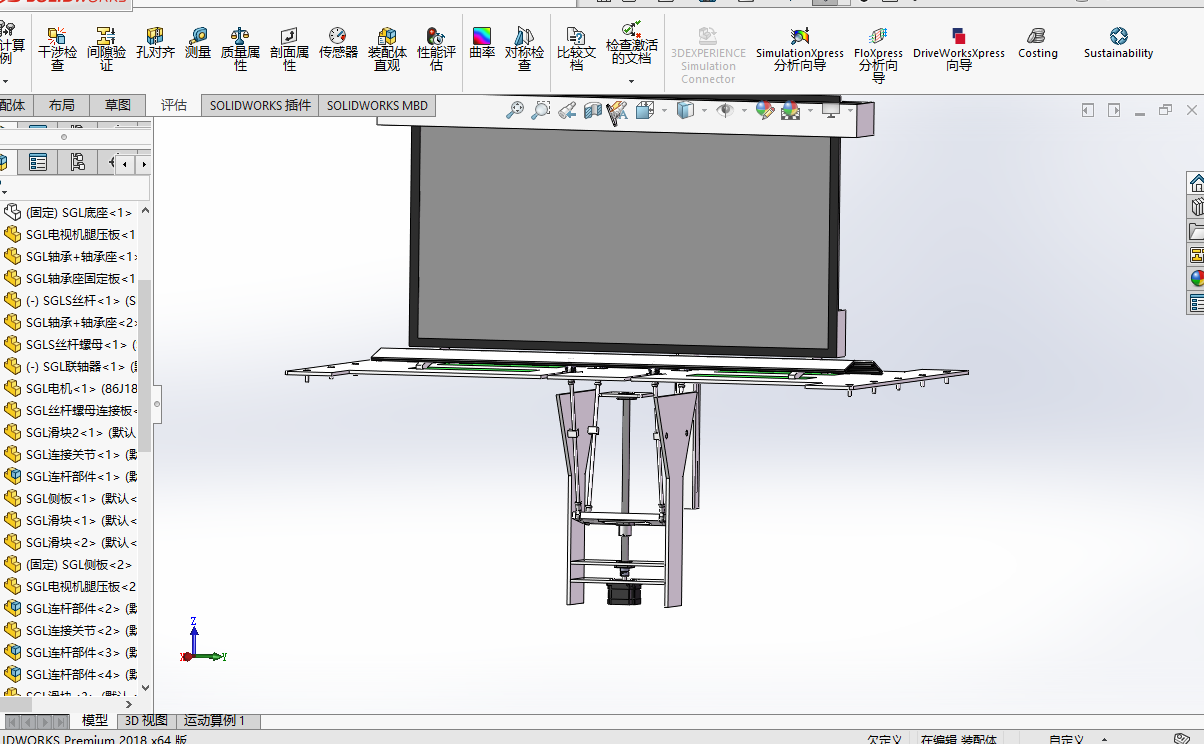Screen dimensions: 1204x744
Task: Select the 孔对齐 hole alignment tool
Action: (x=155, y=44)
